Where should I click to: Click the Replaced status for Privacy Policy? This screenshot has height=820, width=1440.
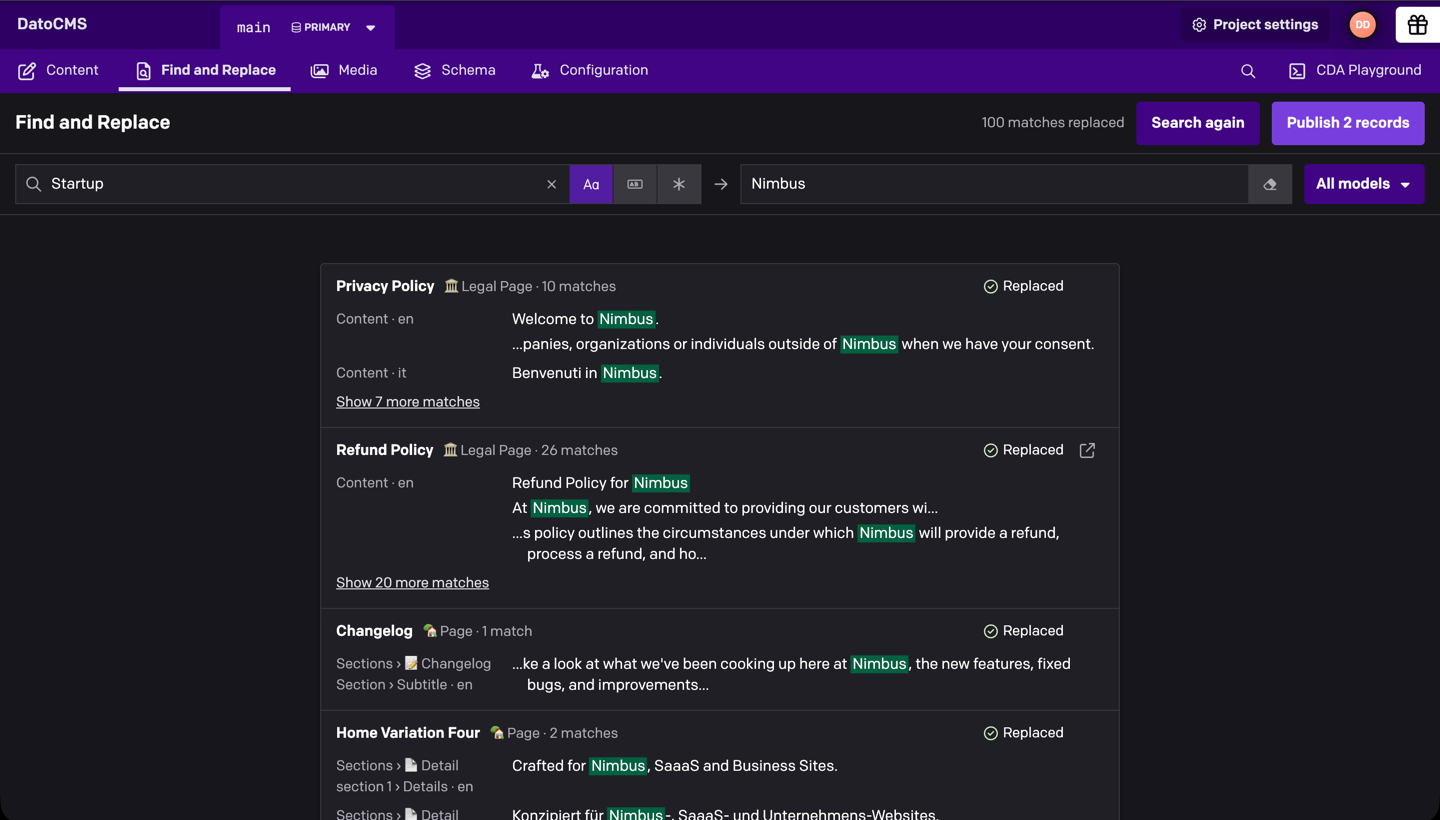coord(1023,286)
